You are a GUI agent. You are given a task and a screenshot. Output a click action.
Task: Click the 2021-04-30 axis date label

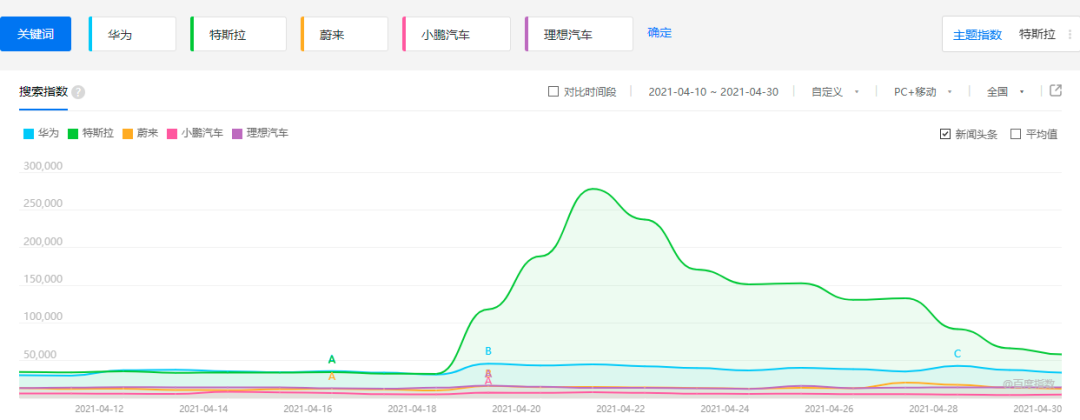tap(1037, 408)
